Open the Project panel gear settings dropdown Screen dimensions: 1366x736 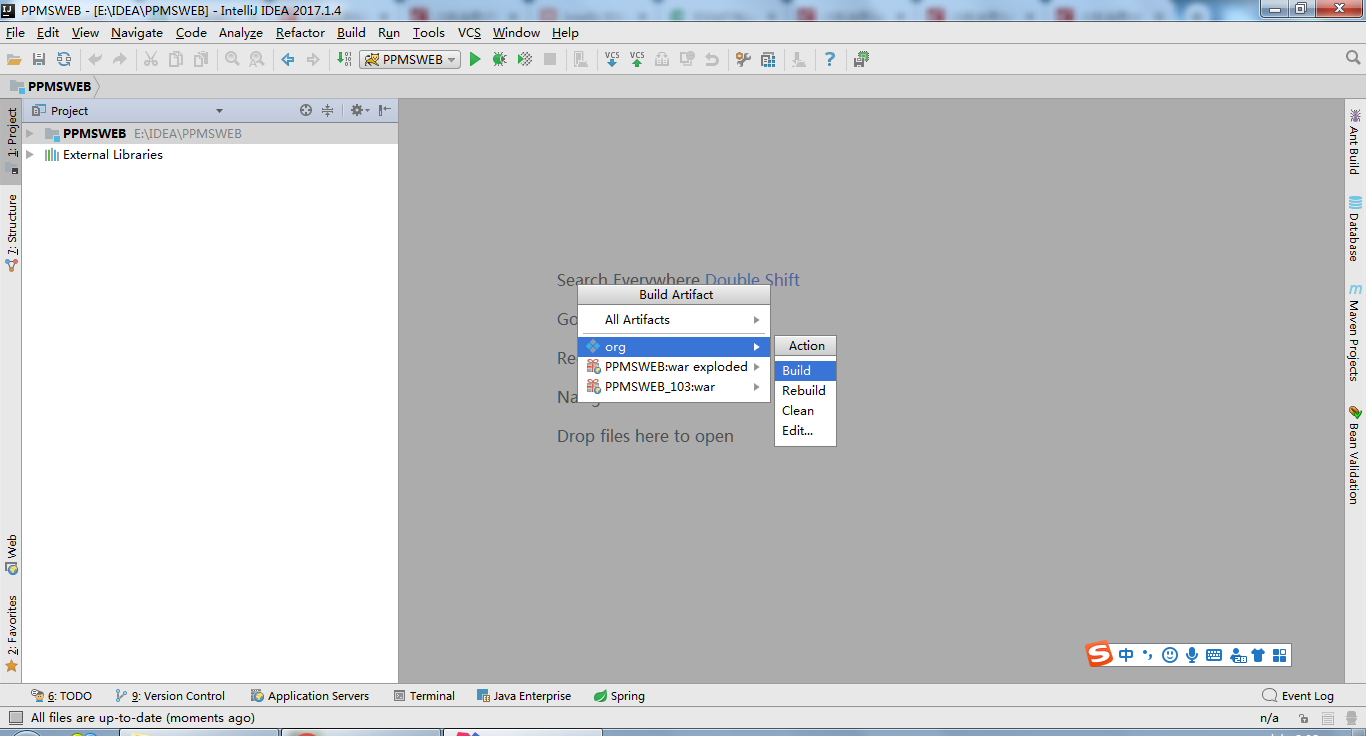coord(359,110)
